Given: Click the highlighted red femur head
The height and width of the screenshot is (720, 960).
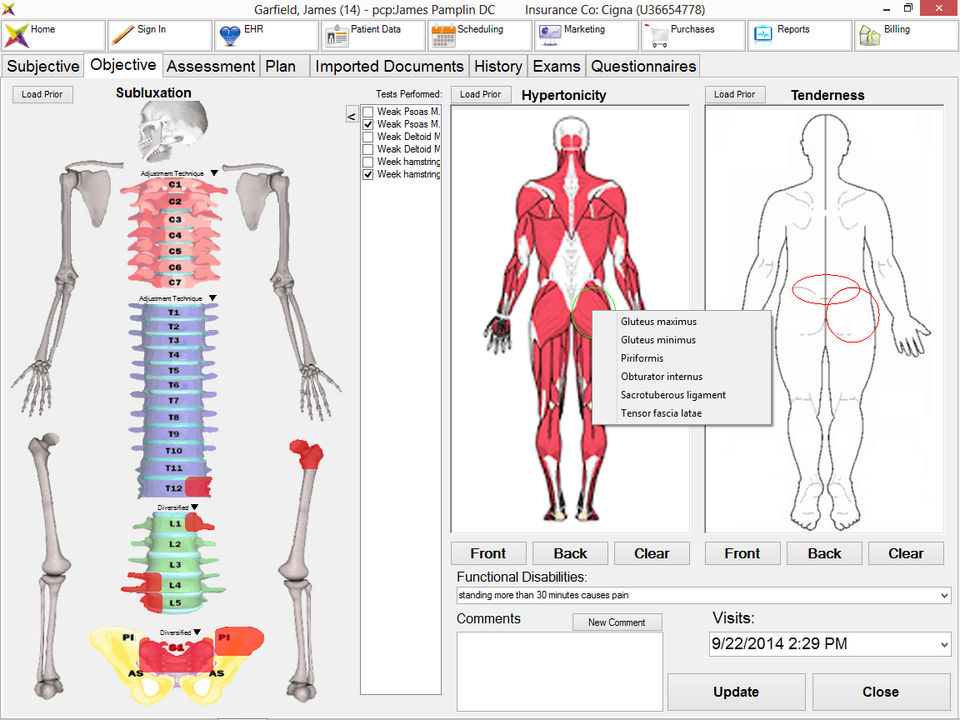Looking at the screenshot, I should [x=307, y=454].
